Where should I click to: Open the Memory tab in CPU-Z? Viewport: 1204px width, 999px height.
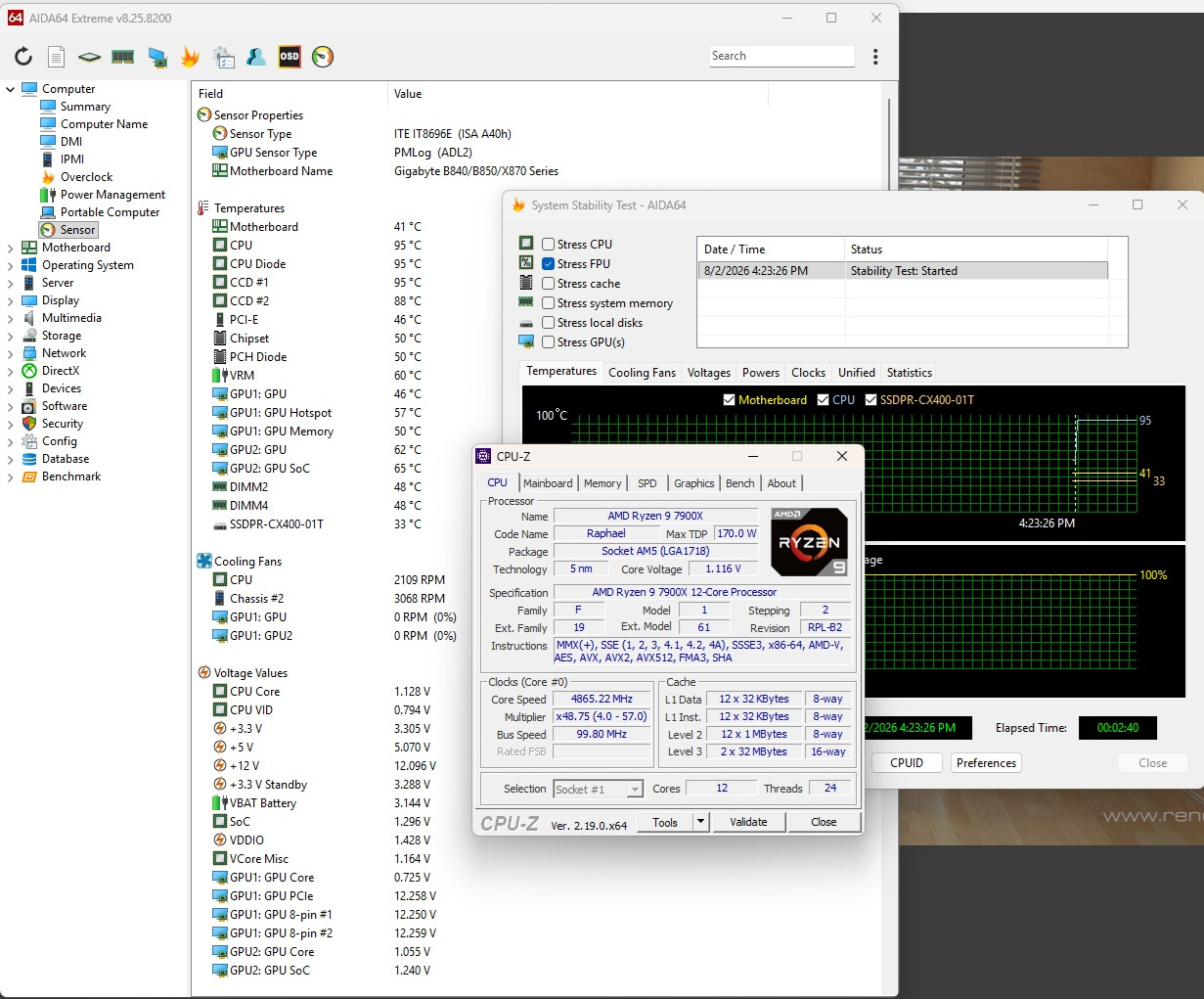(x=602, y=483)
